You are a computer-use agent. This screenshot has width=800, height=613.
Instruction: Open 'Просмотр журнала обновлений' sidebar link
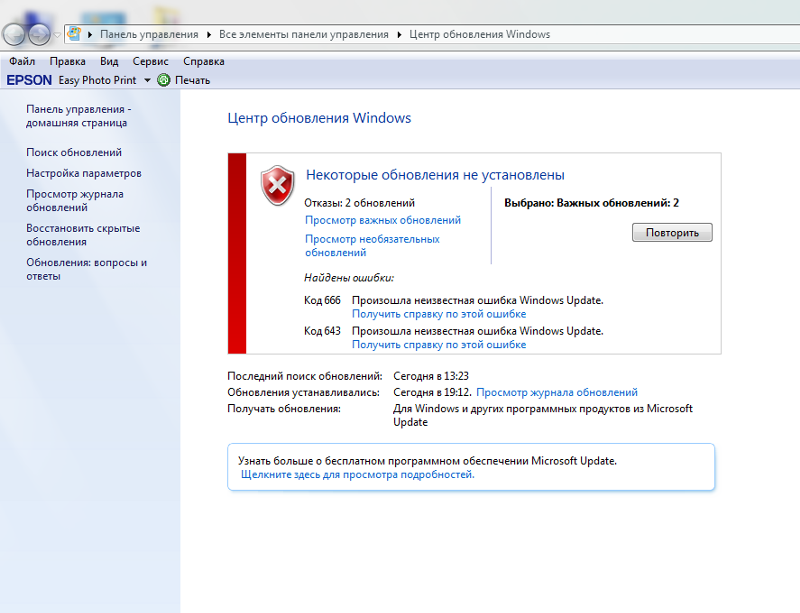pyautogui.click(x=75, y=201)
